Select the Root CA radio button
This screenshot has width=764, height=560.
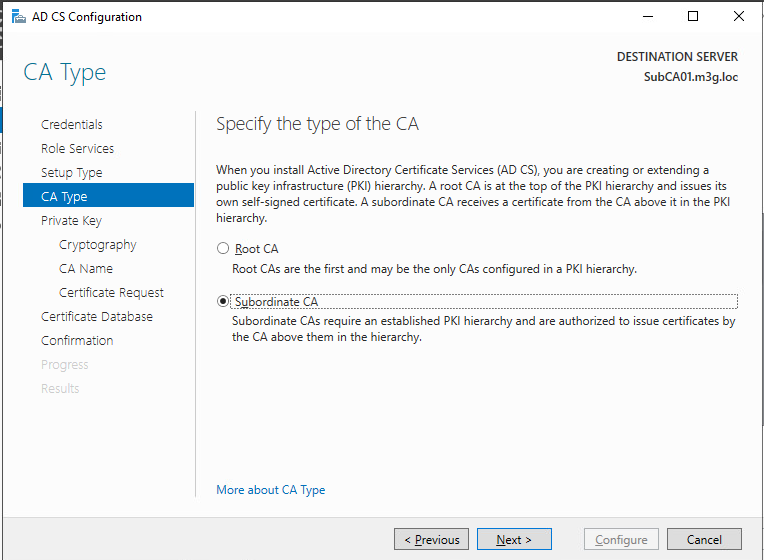[x=223, y=249]
